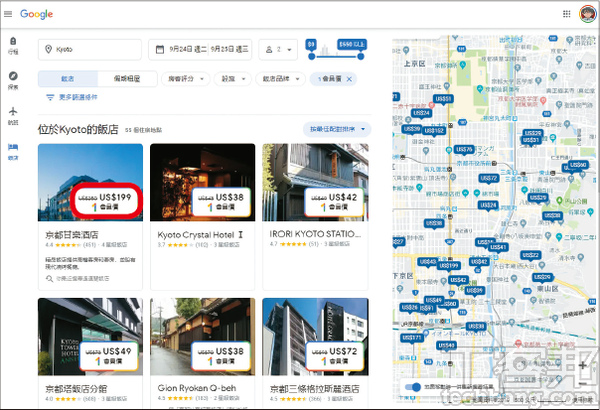Click the US$171 map price marker
600x410 pixels.
[x=412, y=338]
